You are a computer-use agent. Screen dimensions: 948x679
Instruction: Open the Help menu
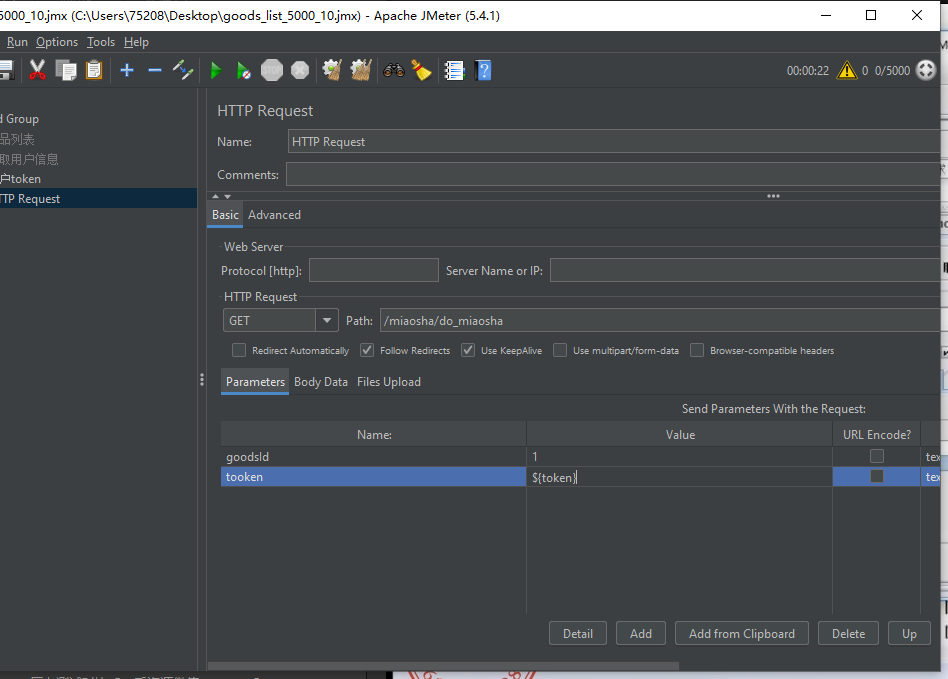tap(136, 42)
